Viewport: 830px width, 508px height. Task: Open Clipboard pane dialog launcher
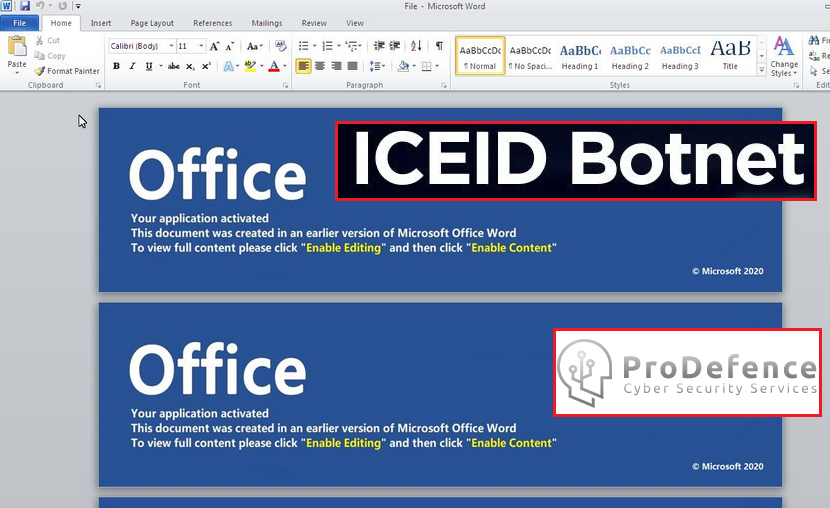pyautogui.click(x=98, y=85)
